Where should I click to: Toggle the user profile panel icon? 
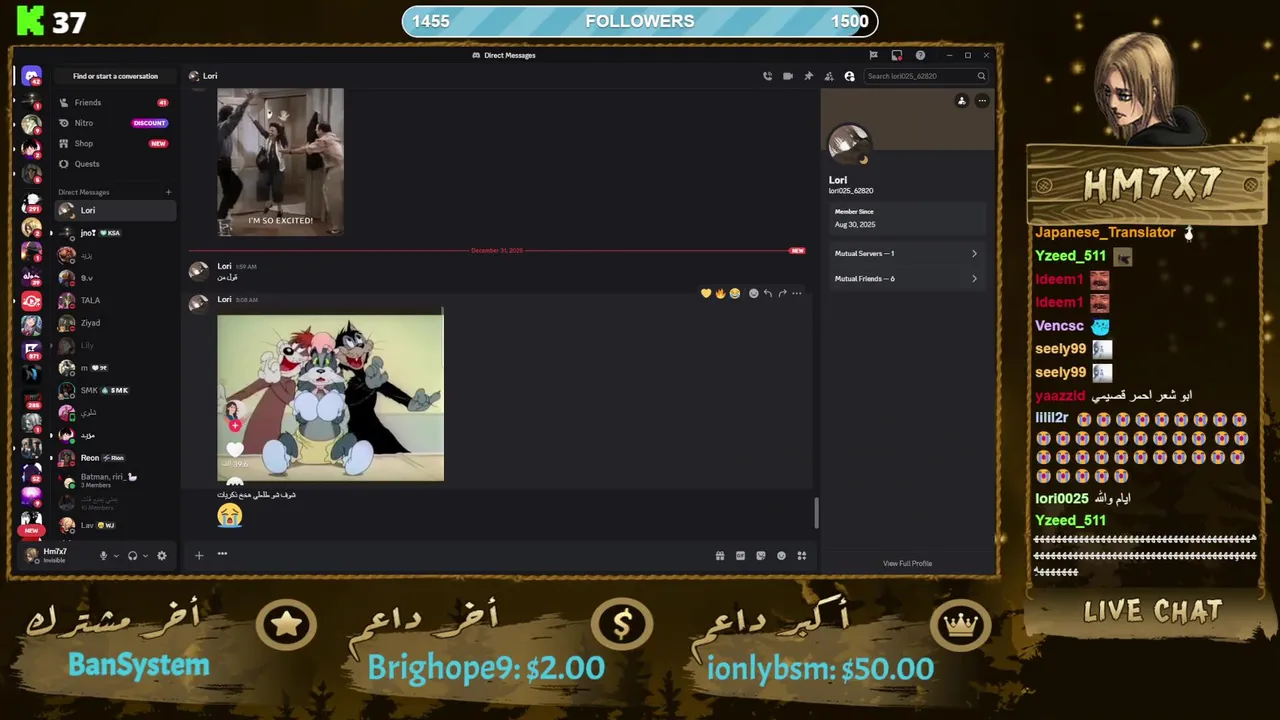(849, 76)
